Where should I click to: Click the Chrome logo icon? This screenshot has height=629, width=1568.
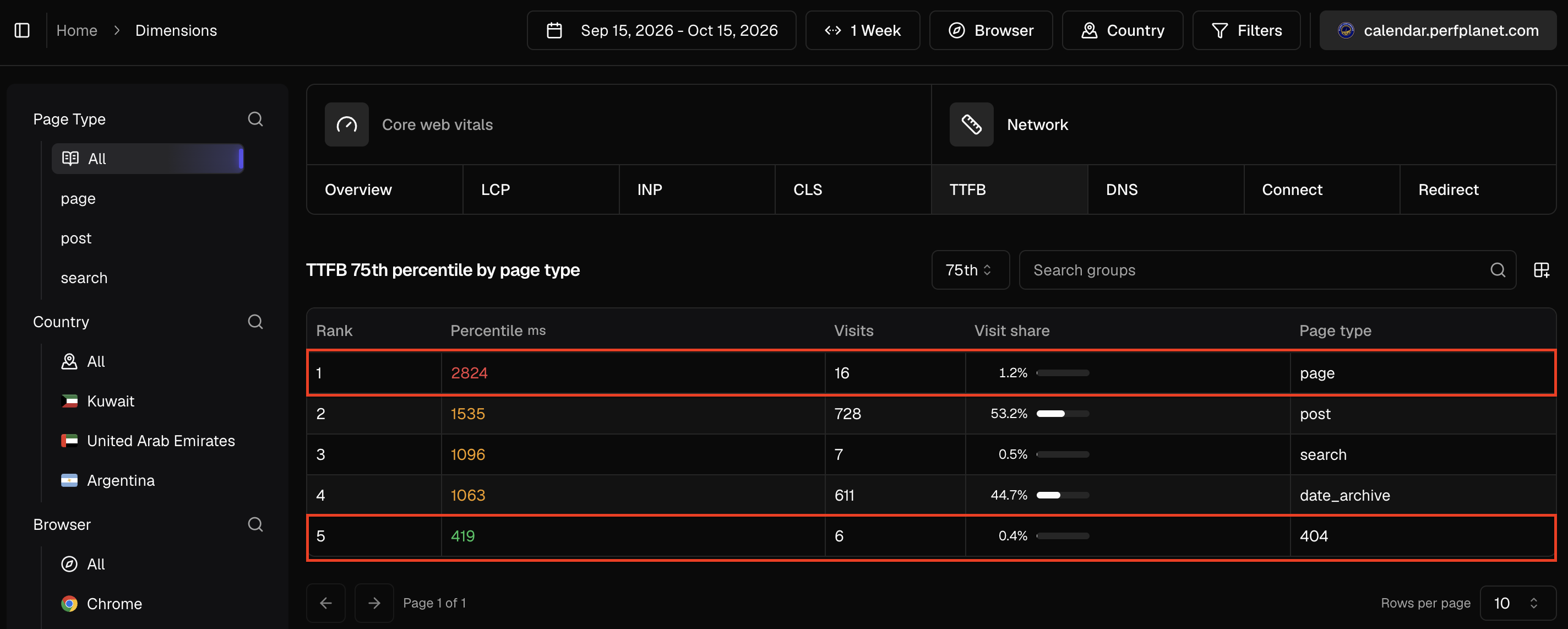point(69,604)
